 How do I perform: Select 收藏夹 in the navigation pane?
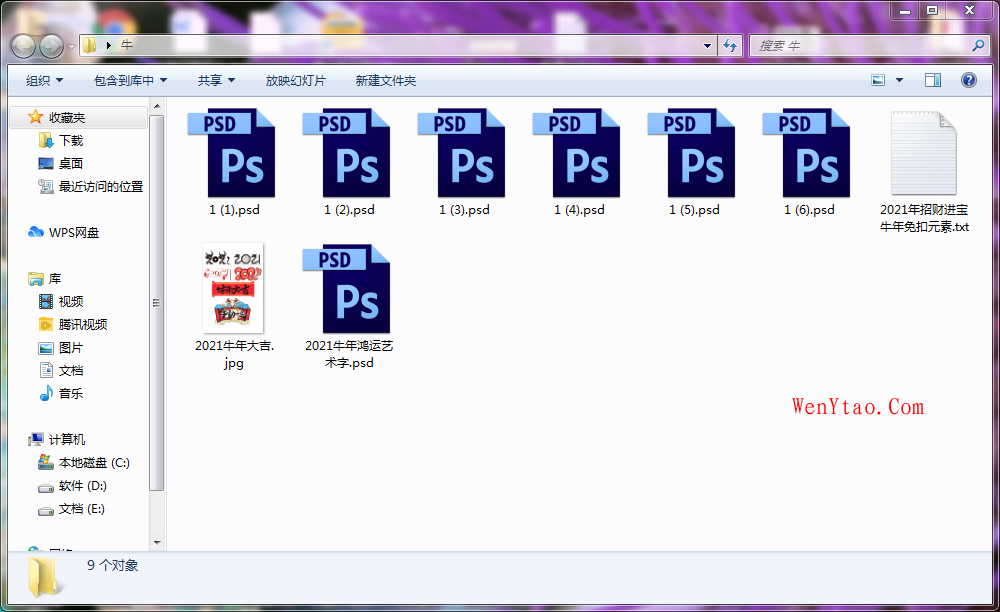tap(80, 117)
